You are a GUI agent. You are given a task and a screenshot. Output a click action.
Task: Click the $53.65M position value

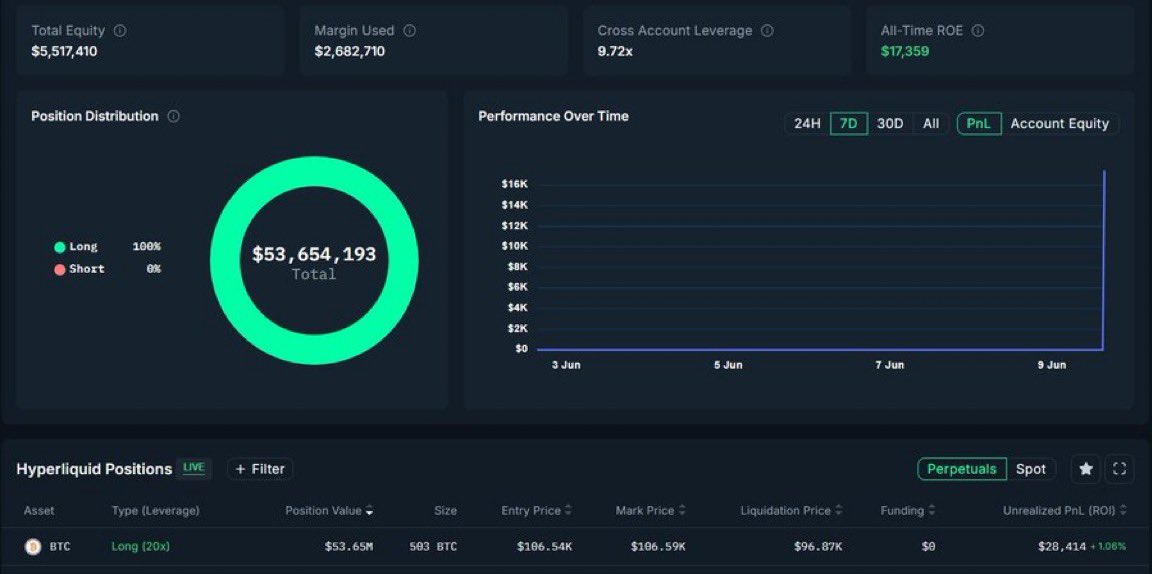coord(349,547)
